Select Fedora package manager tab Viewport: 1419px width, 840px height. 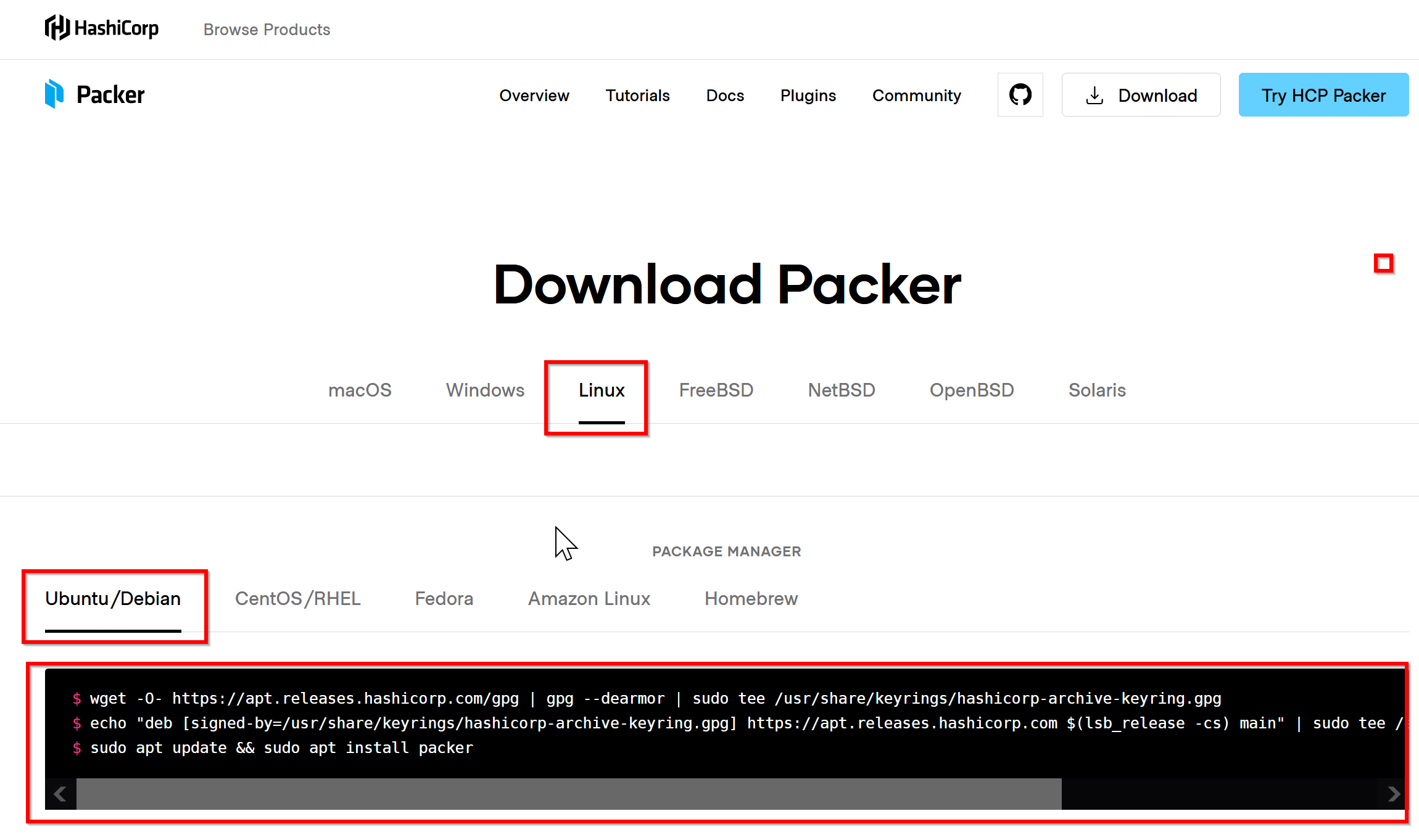444,599
